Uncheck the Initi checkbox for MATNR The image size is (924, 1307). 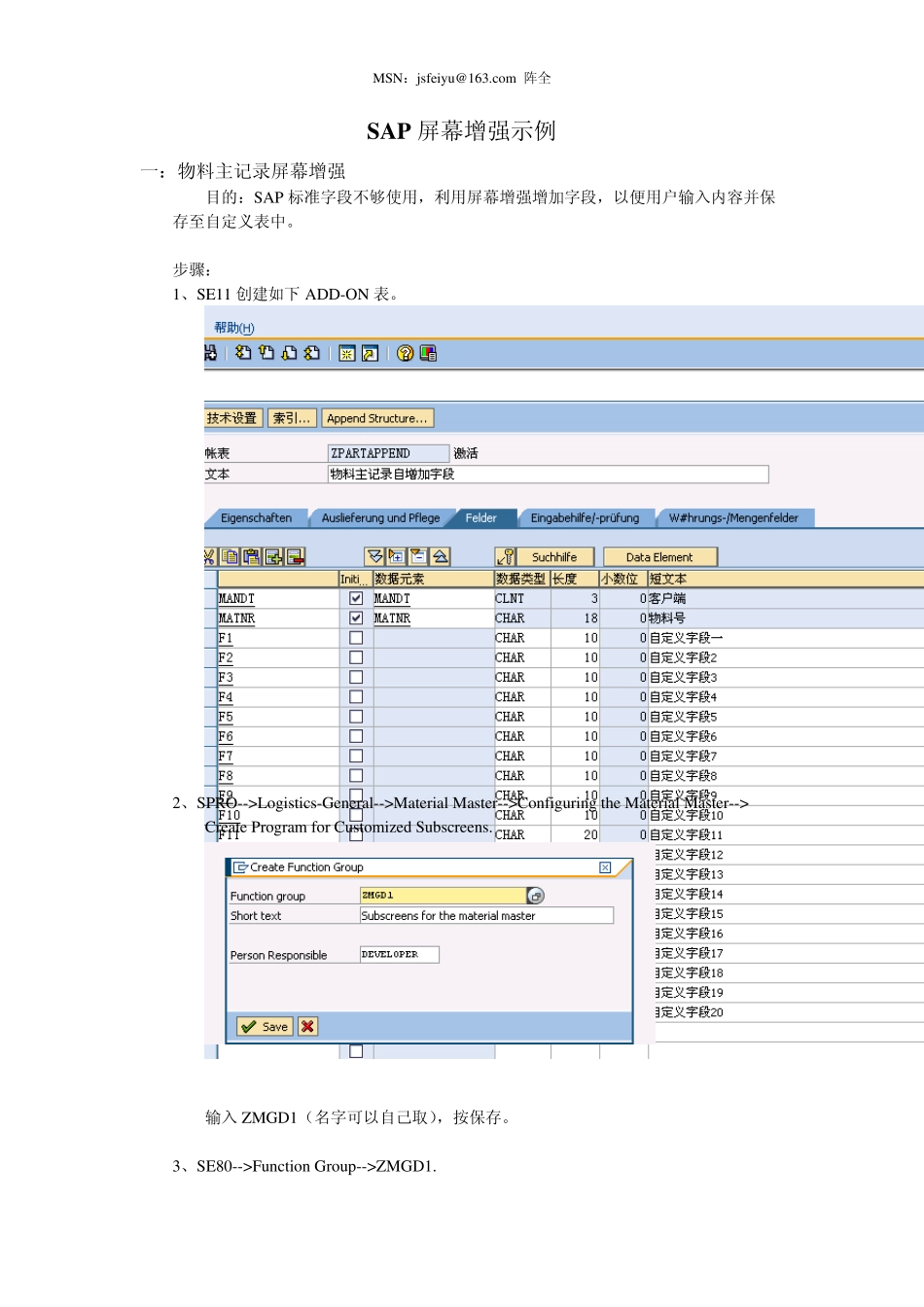point(356,618)
